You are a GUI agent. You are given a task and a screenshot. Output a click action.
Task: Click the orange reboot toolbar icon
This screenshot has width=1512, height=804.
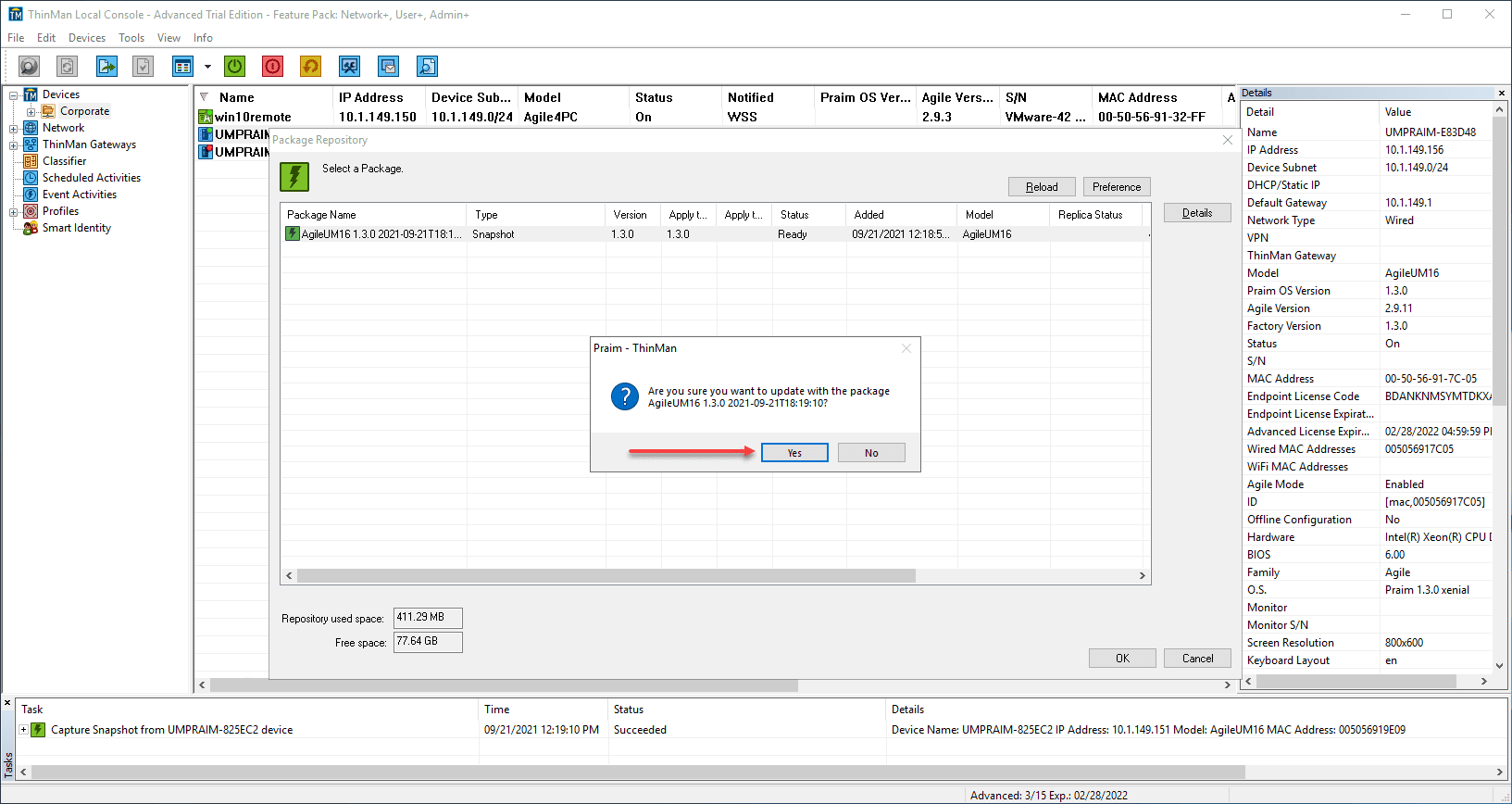pyautogui.click(x=311, y=67)
